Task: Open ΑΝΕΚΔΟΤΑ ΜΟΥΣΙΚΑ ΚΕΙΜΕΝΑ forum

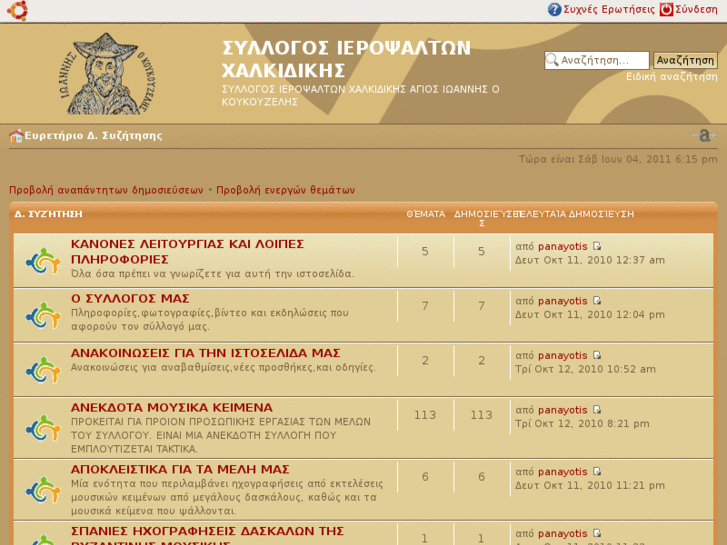Action: (172, 408)
